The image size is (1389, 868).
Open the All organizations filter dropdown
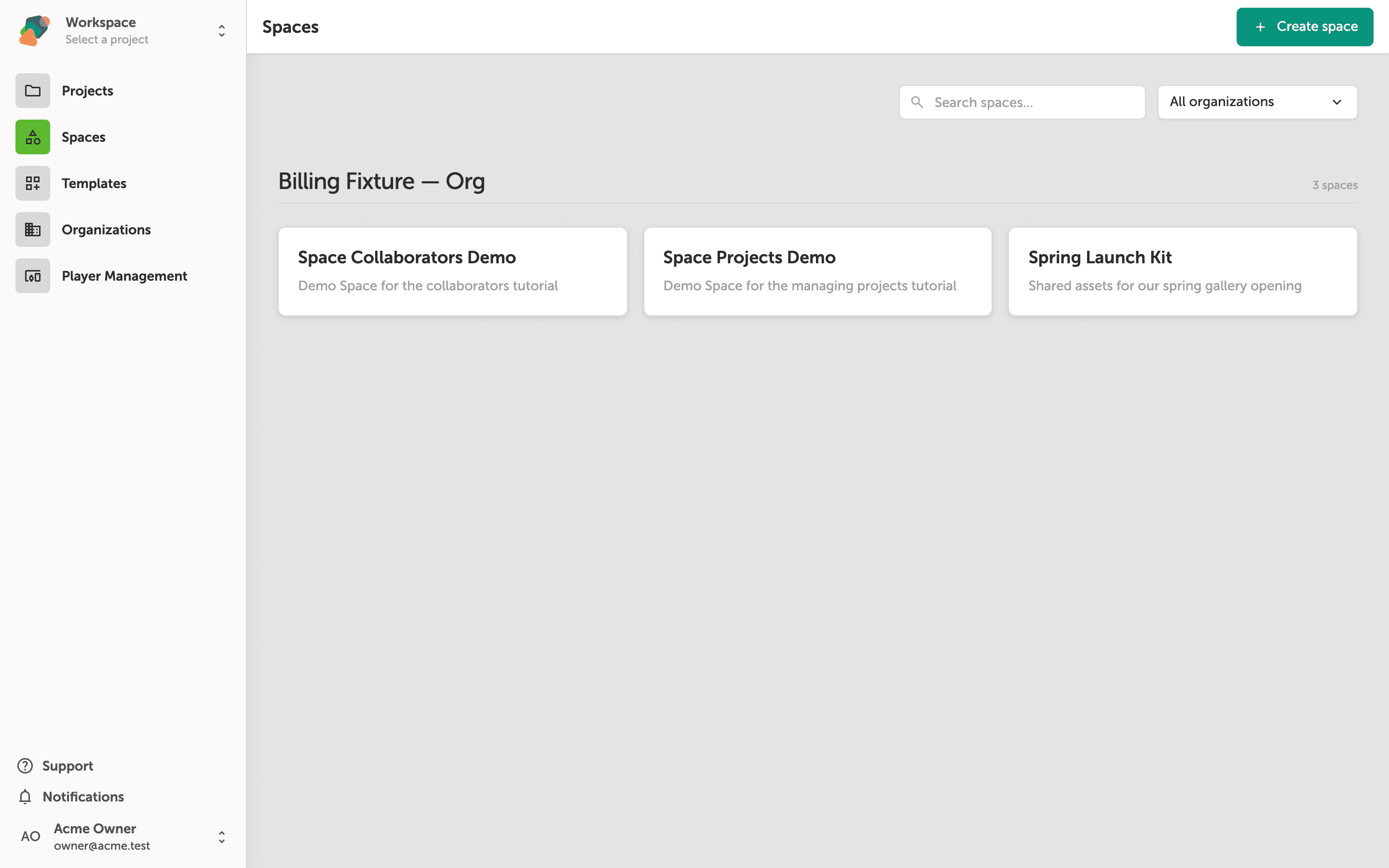click(x=1257, y=102)
